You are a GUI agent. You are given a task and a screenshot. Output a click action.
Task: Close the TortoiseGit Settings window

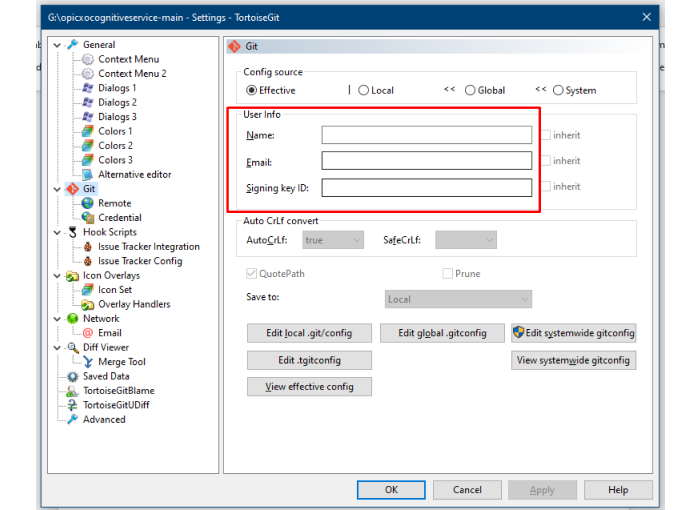click(x=646, y=17)
